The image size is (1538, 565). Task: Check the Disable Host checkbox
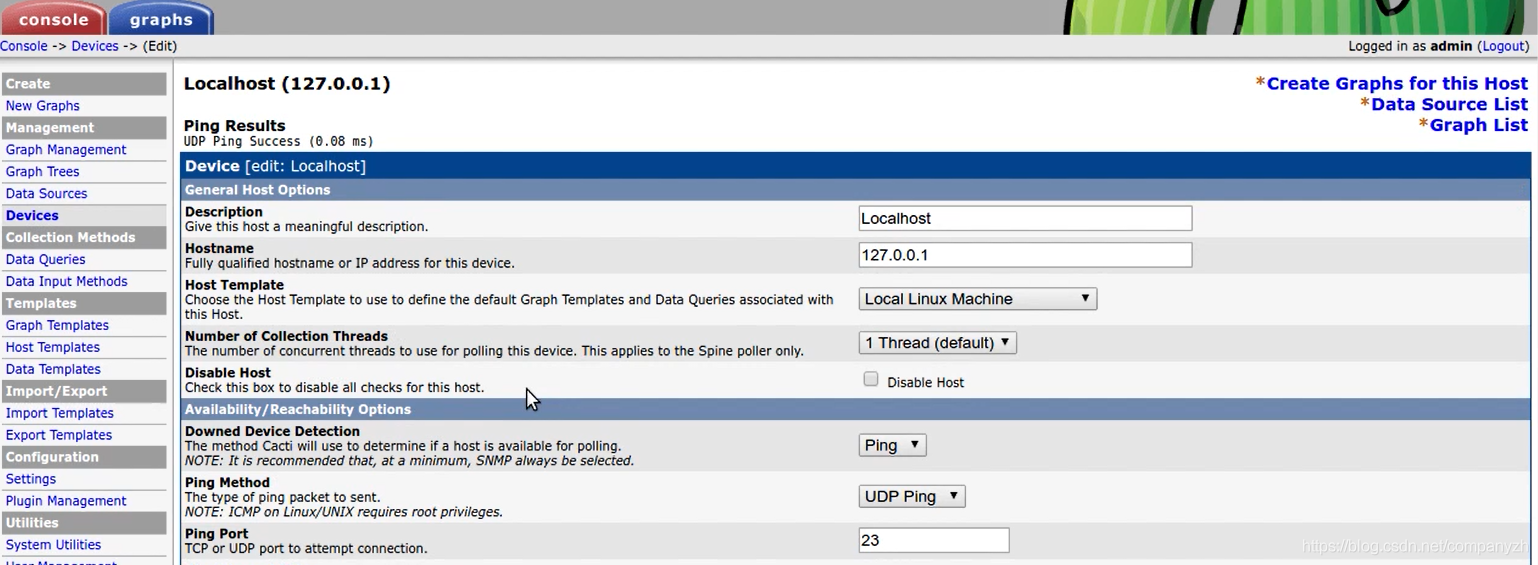(x=871, y=380)
